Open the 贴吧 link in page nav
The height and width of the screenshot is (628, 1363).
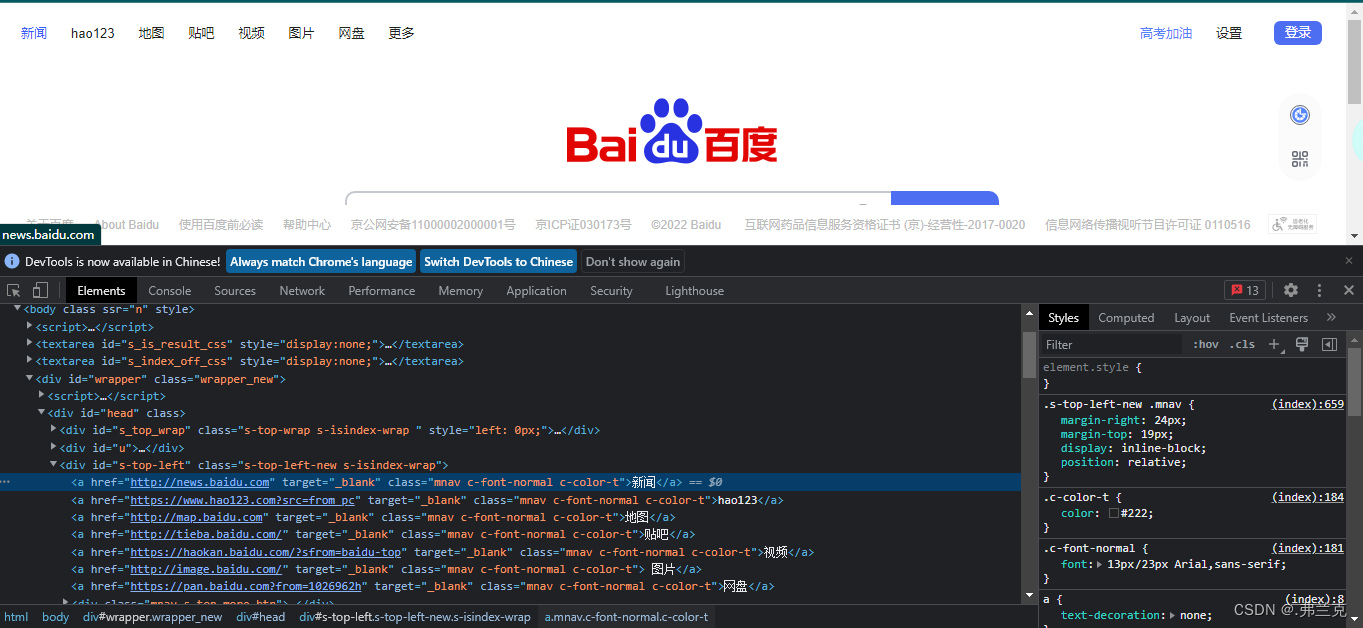click(x=201, y=33)
